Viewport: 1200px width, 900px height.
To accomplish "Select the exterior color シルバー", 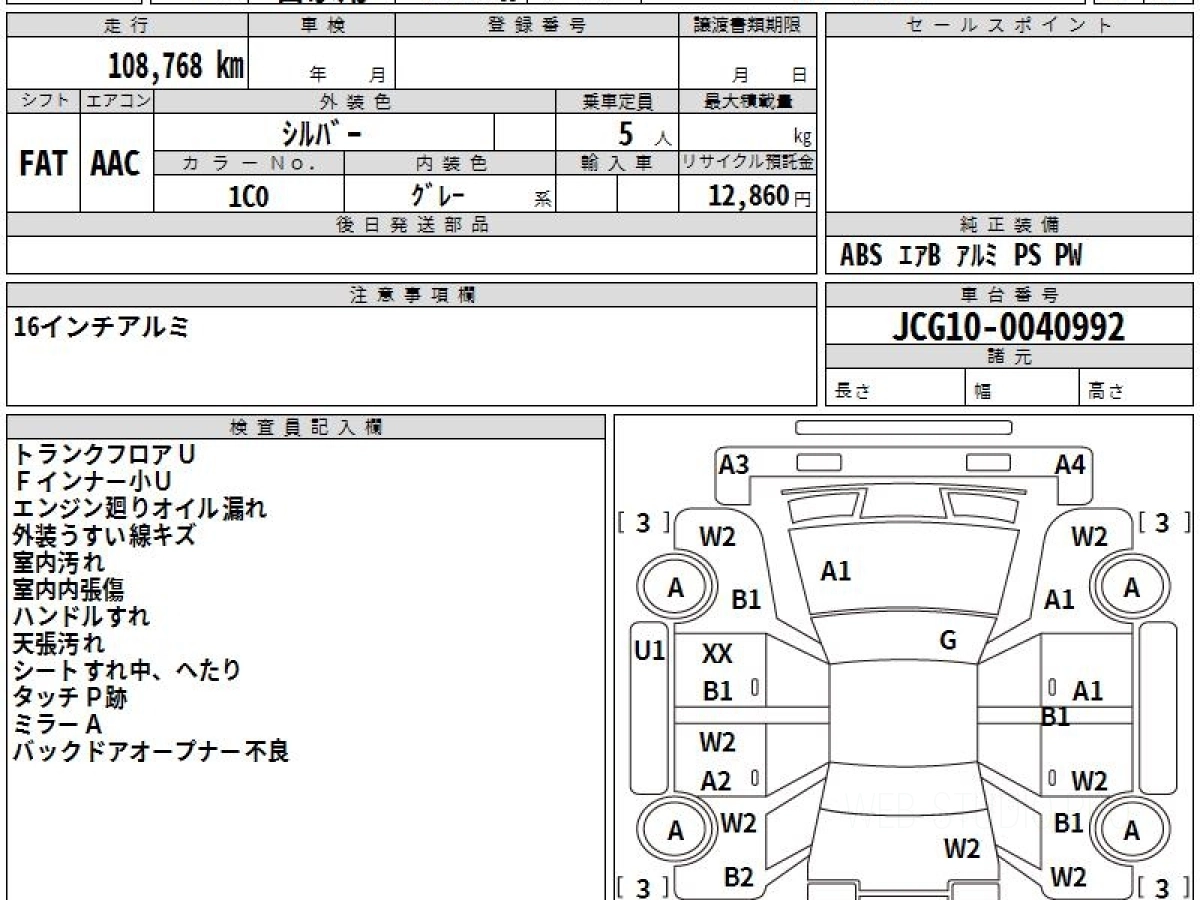I will 324,133.
